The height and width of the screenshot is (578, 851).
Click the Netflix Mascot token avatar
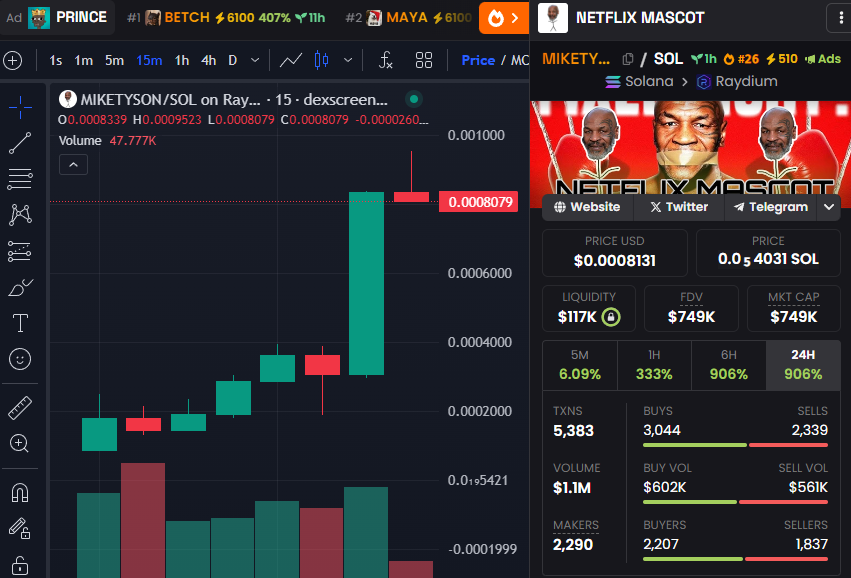pyautogui.click(x=553, y=18)
